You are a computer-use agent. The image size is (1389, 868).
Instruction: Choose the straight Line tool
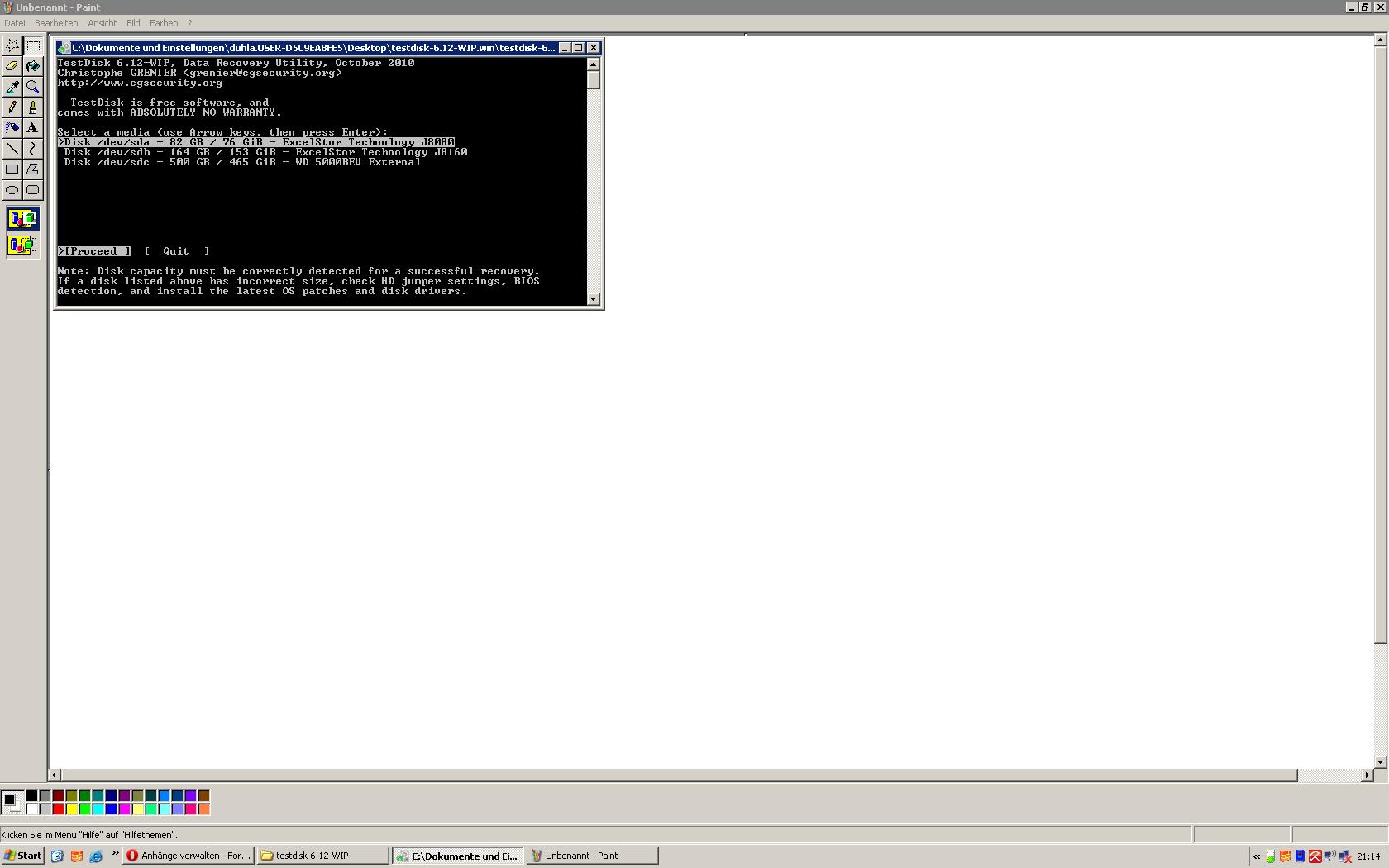12,149
